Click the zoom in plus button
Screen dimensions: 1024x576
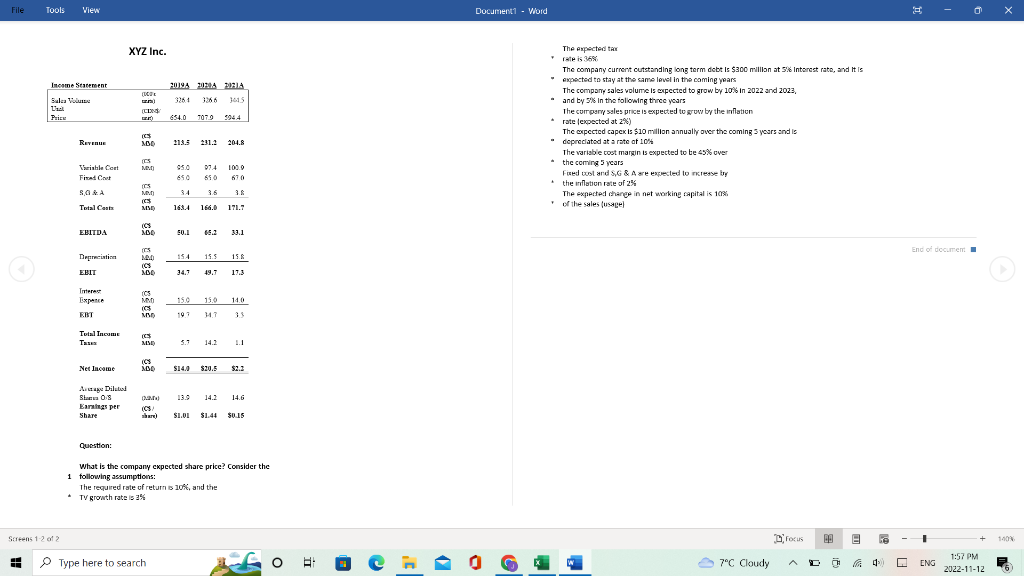pyautogui.click(x=983, y=539)
